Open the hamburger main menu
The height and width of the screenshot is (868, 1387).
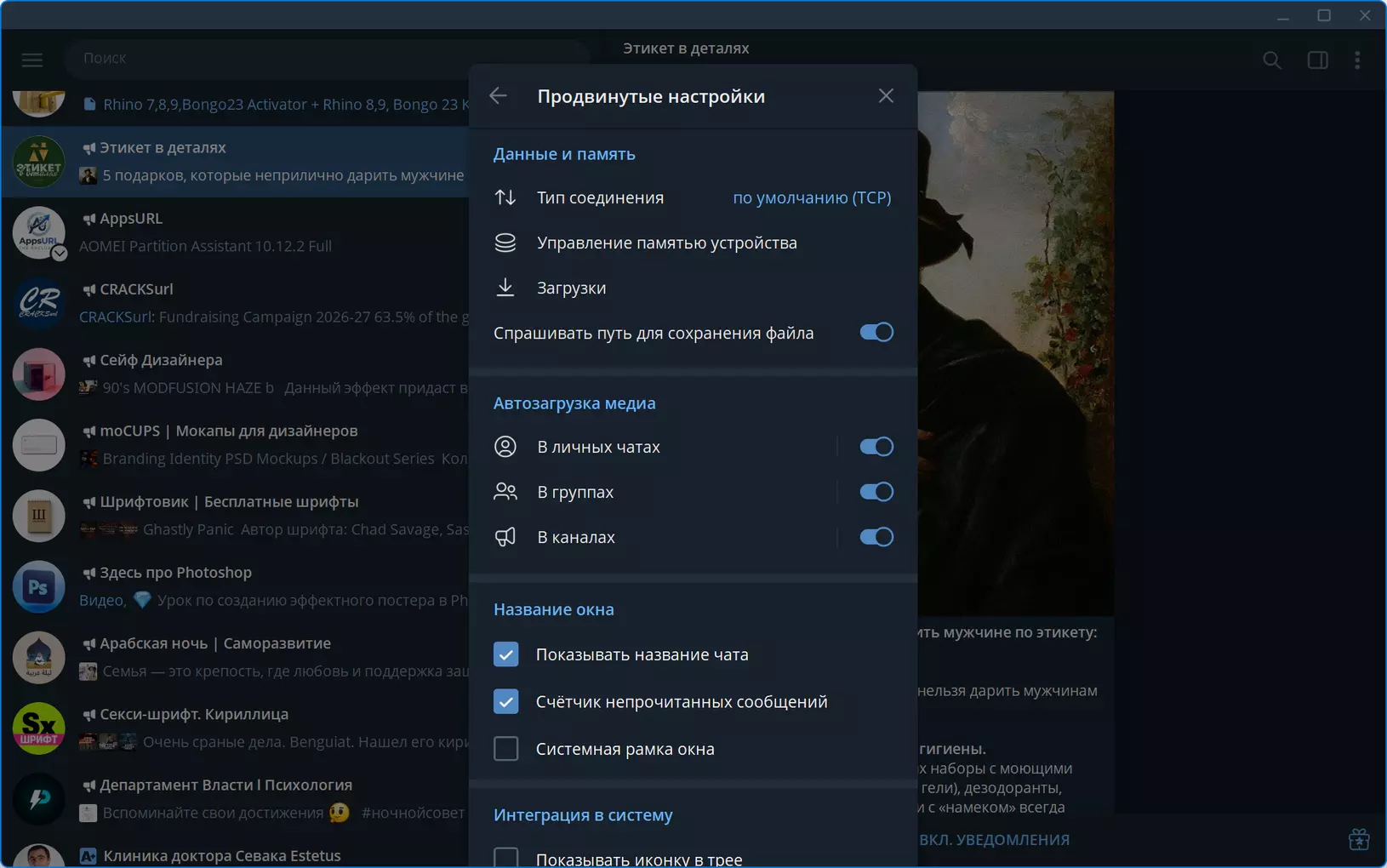32,60
